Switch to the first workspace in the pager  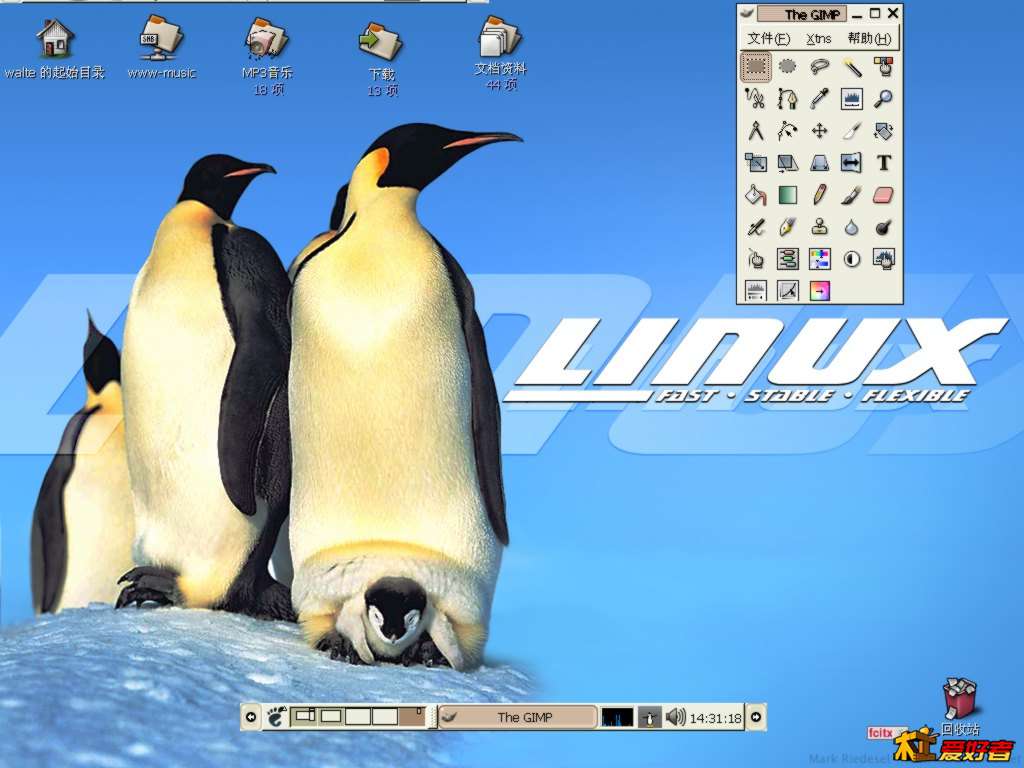click(304, 716)
